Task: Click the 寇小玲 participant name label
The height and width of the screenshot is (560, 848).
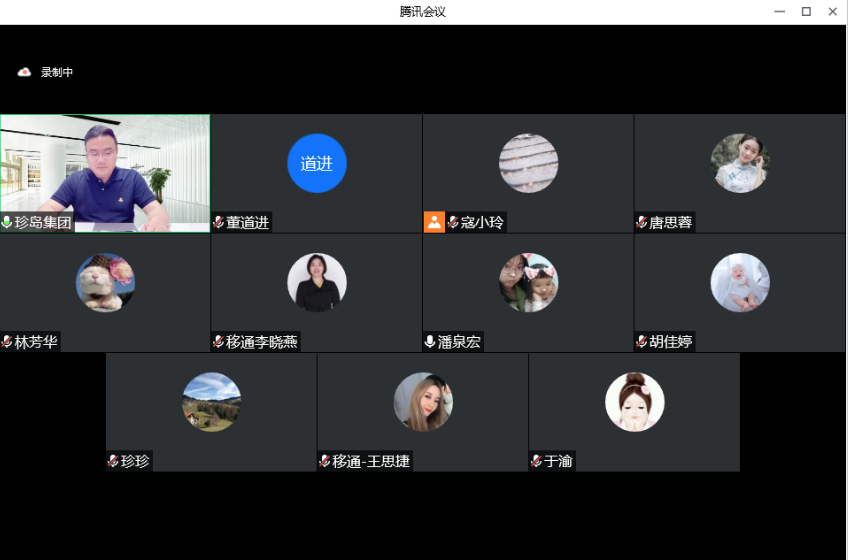Action: click(482, 222)
